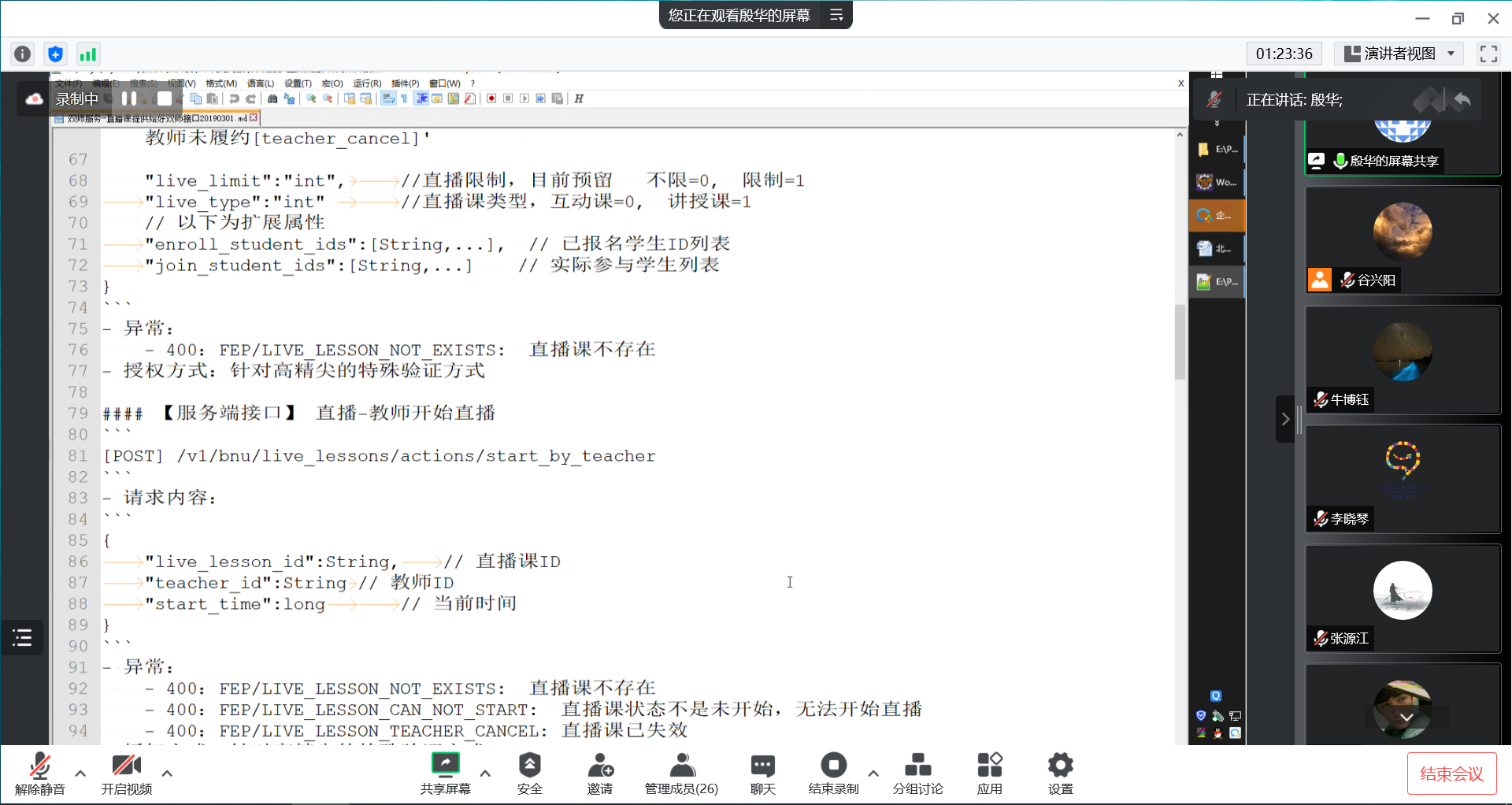Toggle show all characters pilcrow icon
The height and width of the screenshot is (805, 1512).
[405, 98]
